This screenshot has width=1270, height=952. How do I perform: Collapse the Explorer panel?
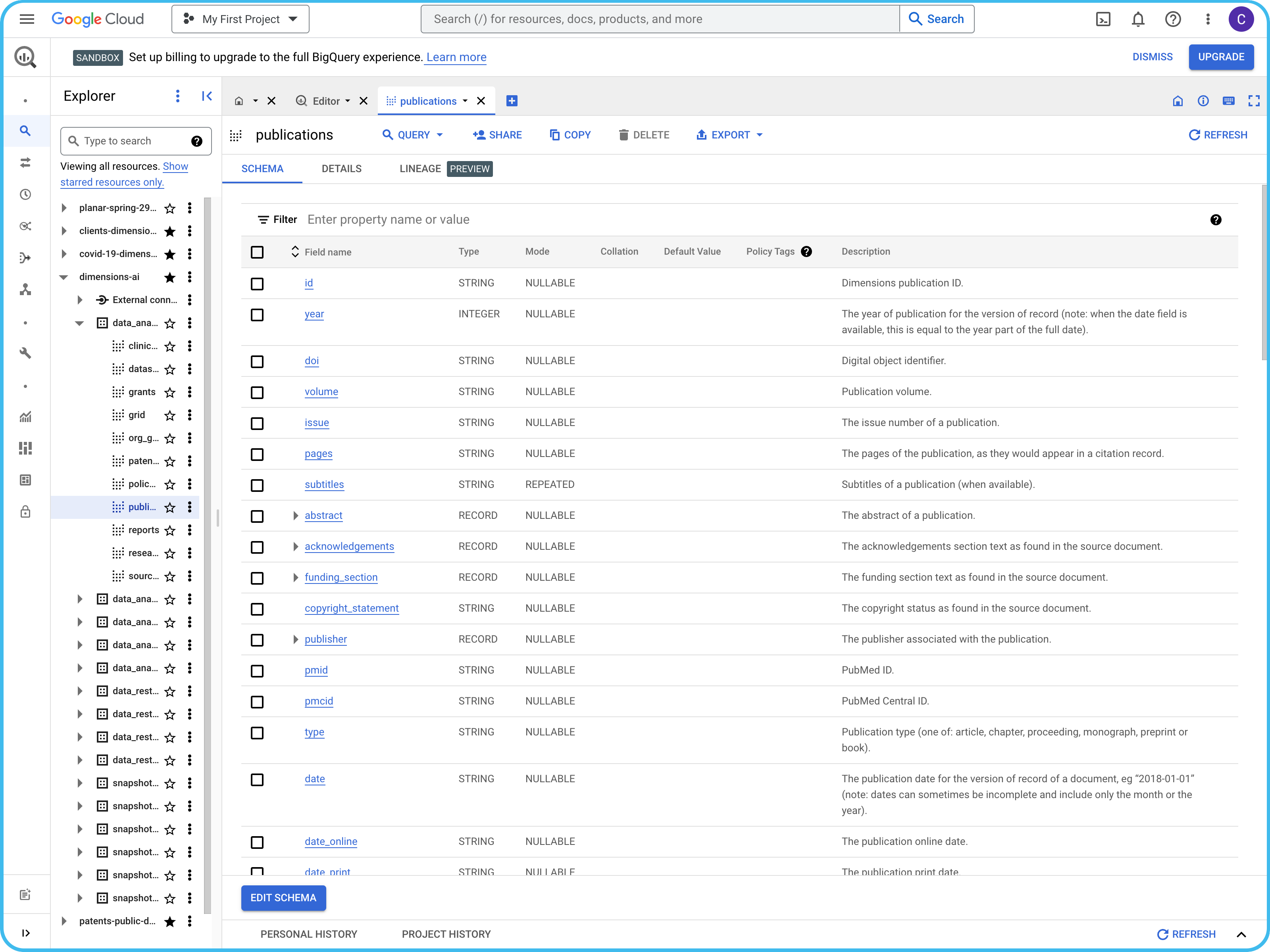[207, 96]
